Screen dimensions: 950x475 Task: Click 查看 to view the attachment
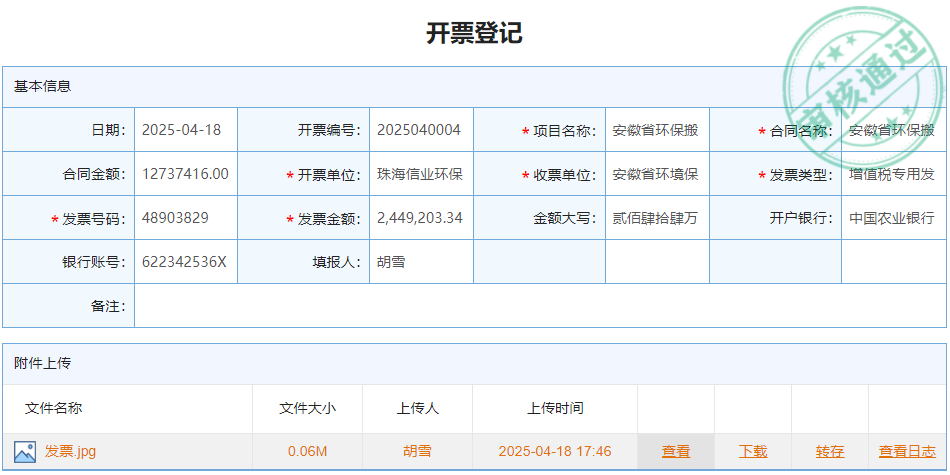coord(676,452)
